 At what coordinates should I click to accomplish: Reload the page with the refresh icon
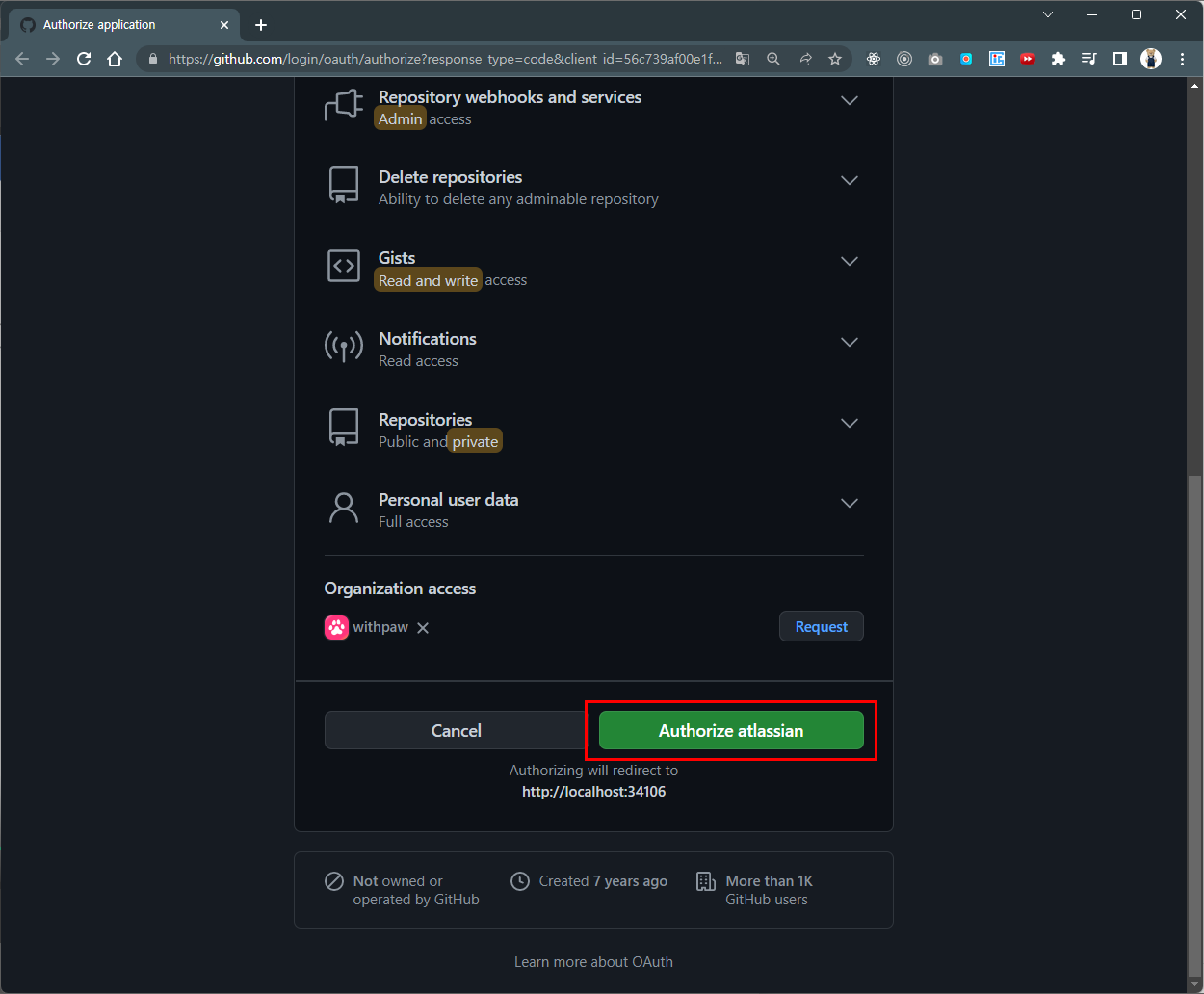coord(84,59)
